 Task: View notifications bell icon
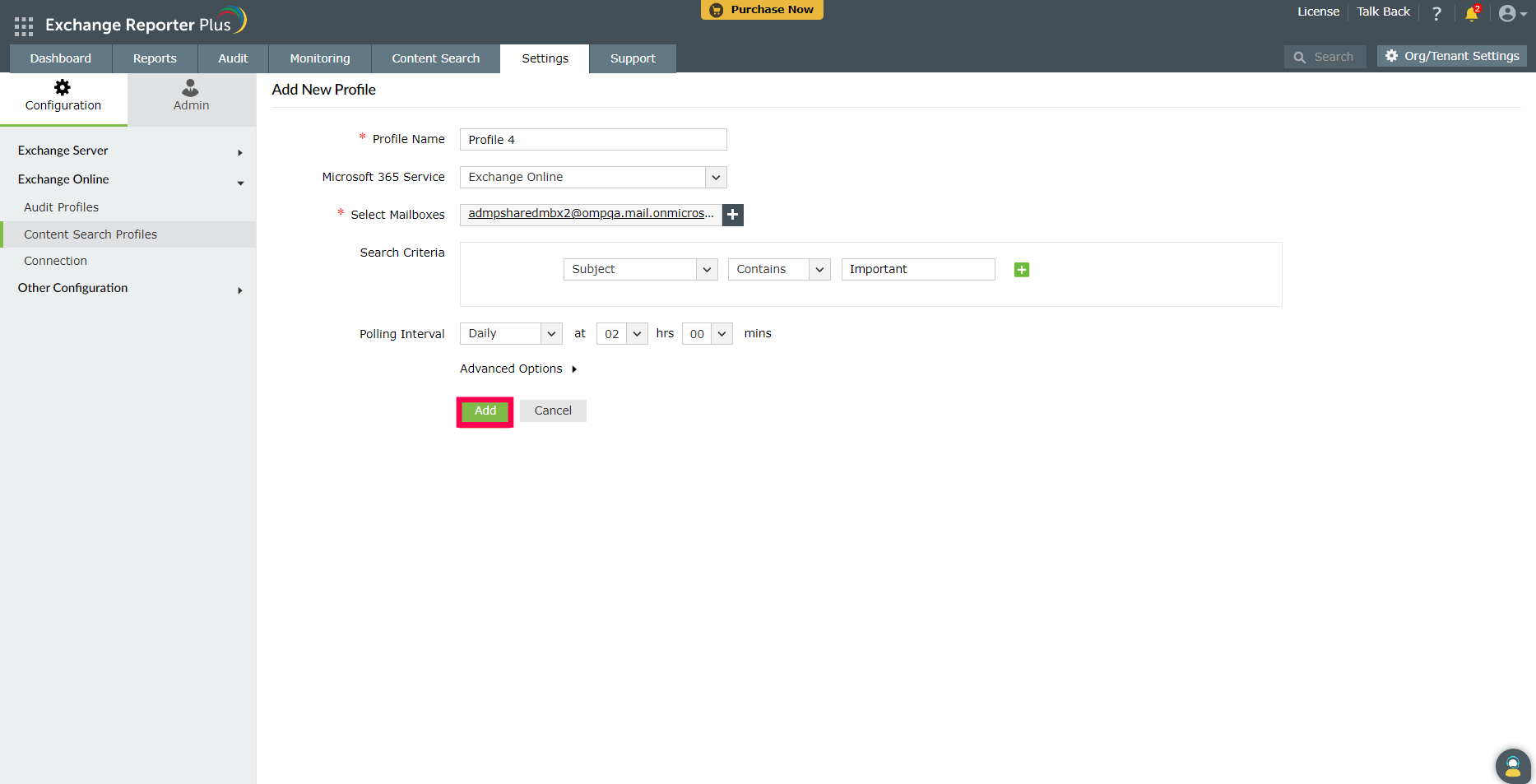(1472, 13)
